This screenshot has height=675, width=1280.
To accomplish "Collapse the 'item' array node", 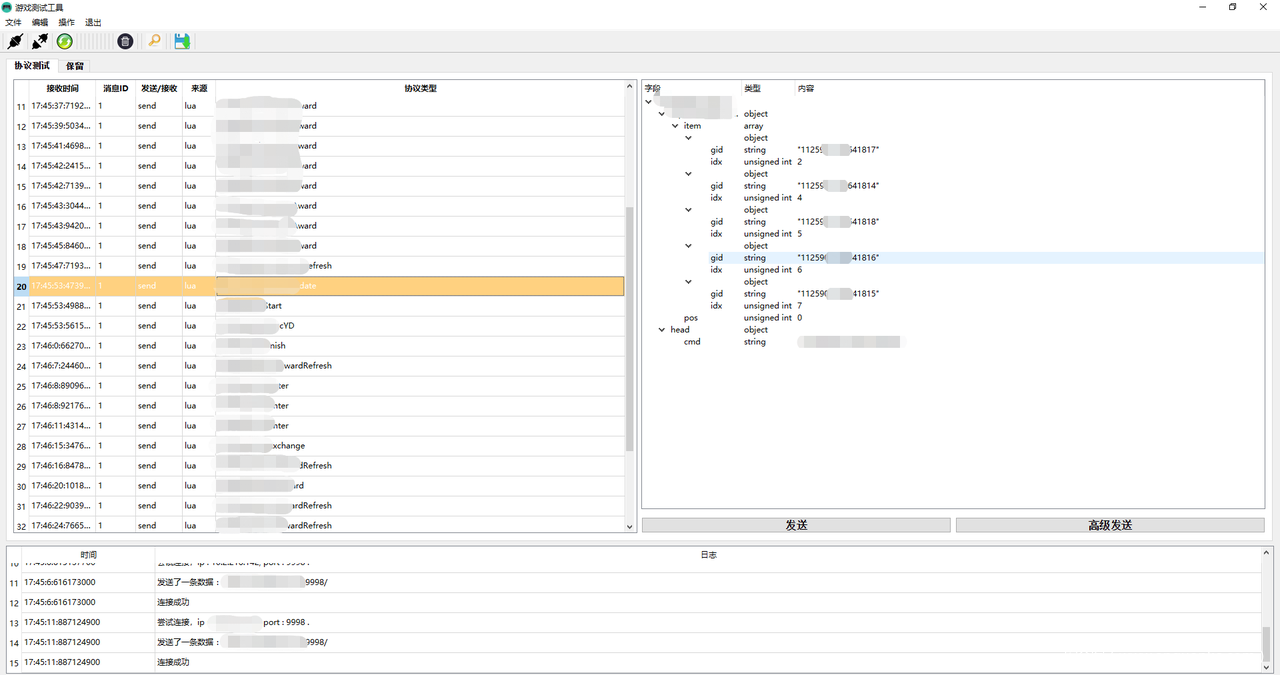I will 675,126.
